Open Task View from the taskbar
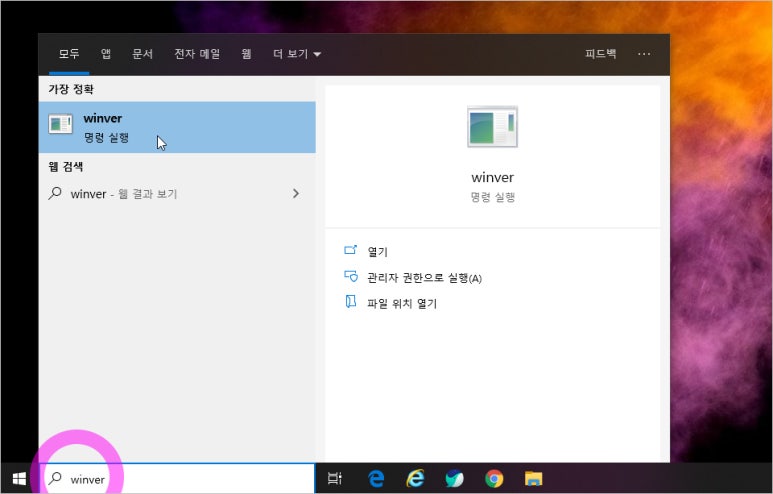The image size is (773, 494). point(335,479)
